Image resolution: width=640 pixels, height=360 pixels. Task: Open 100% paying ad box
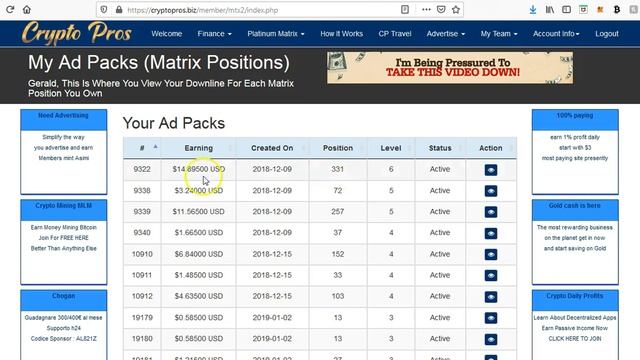pos(575,151)
